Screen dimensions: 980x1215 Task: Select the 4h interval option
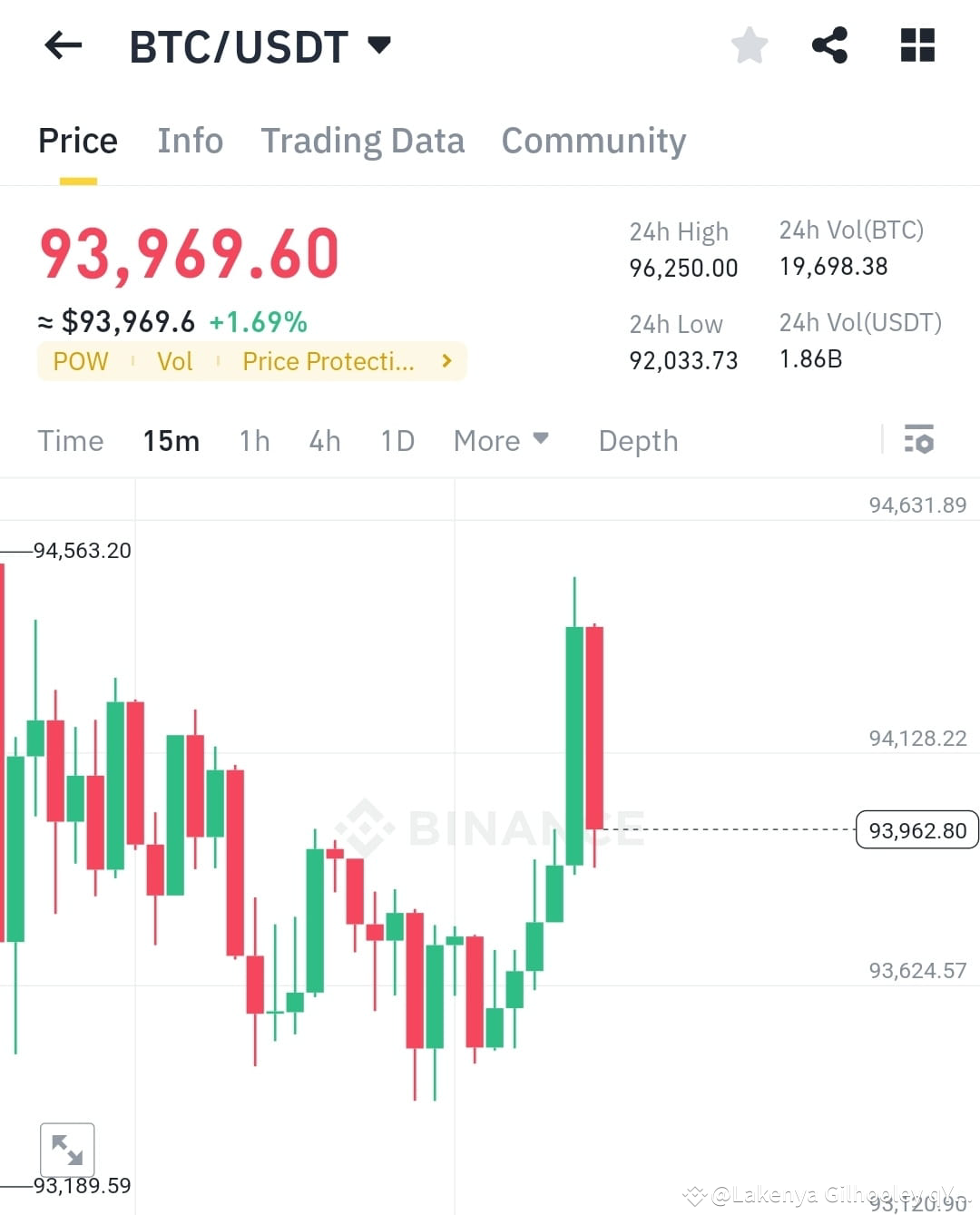coord(325,441)
